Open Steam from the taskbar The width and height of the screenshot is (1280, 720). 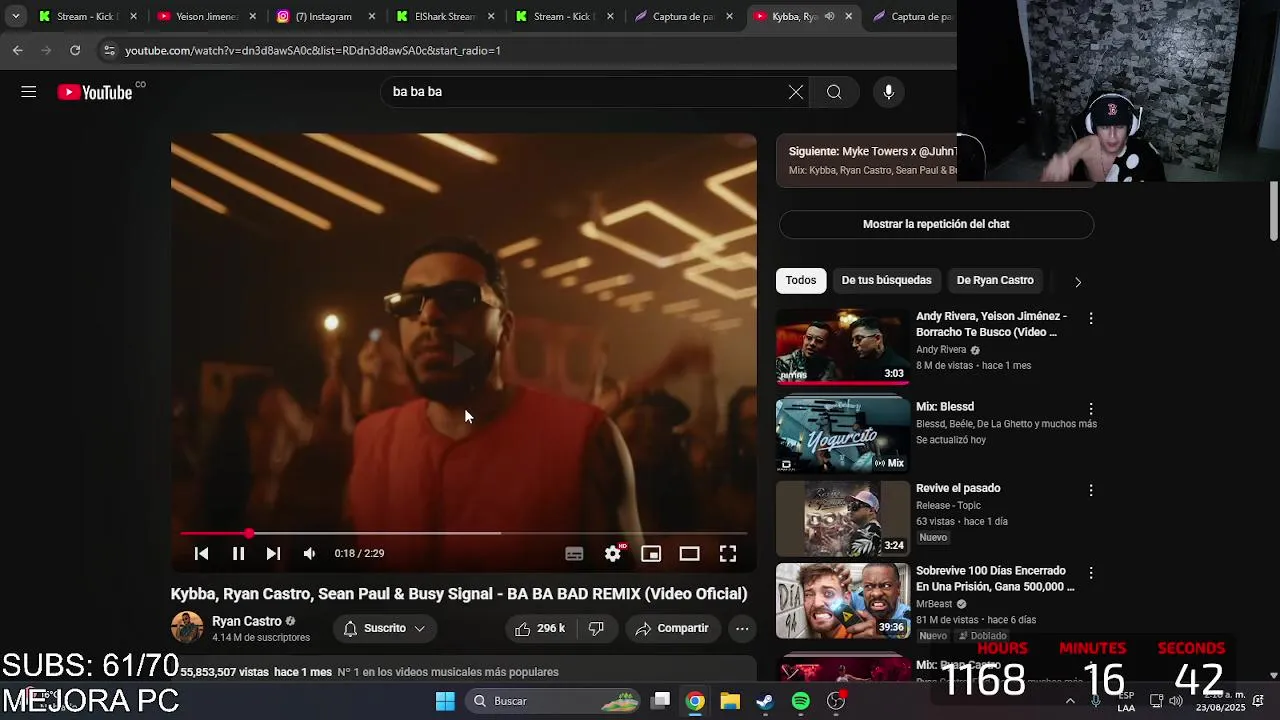point(765,701)
